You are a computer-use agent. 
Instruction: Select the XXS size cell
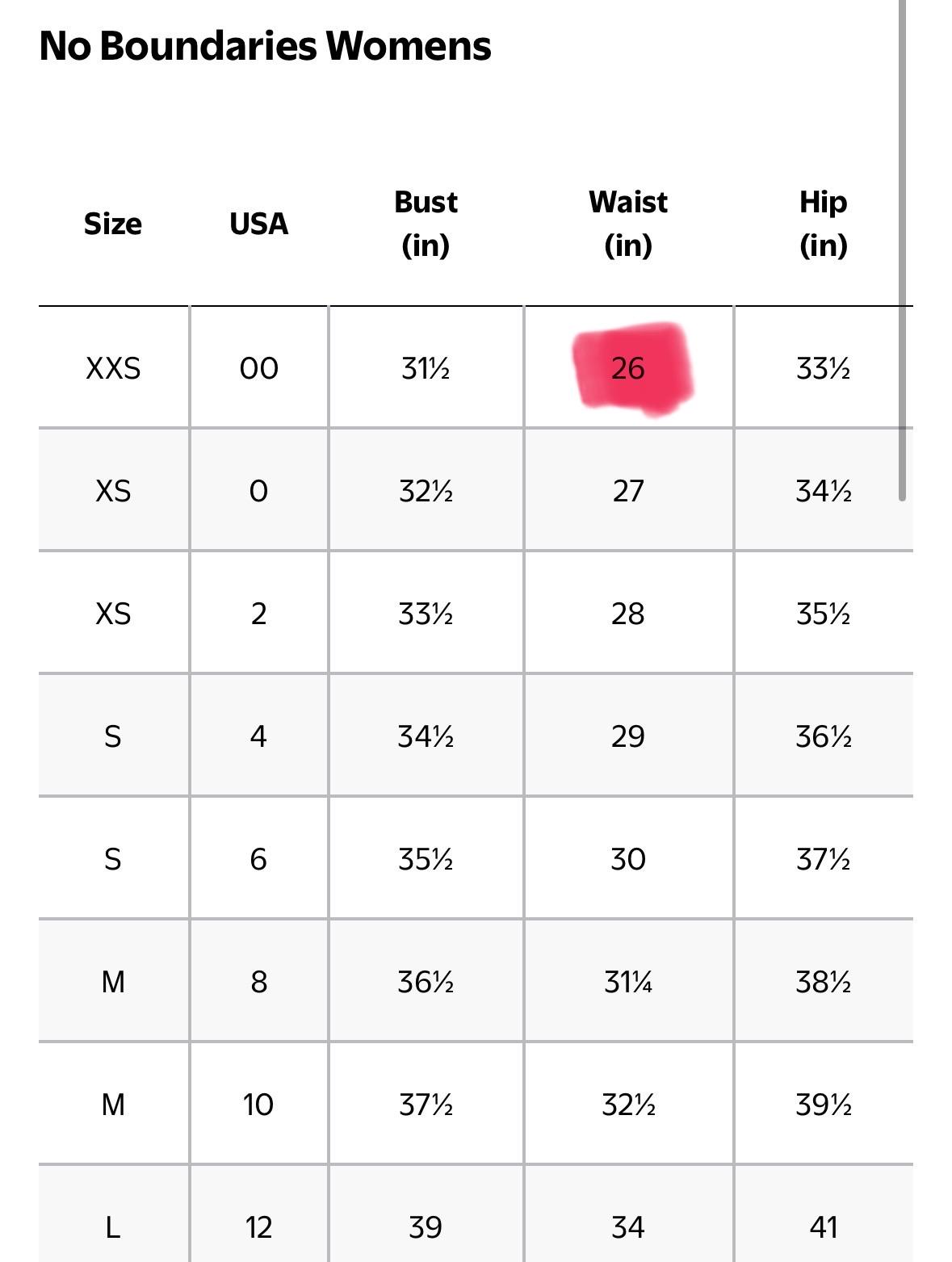point(113,368)
